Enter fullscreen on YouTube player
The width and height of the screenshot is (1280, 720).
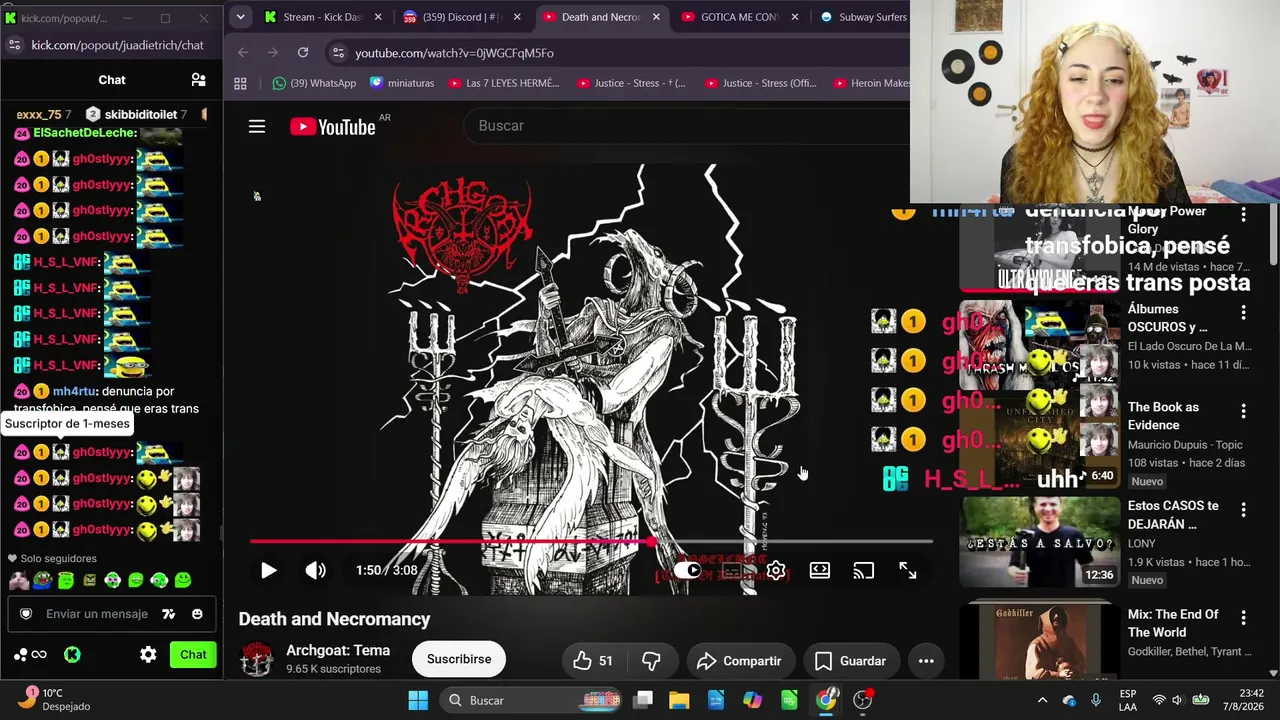click(907, 570)
